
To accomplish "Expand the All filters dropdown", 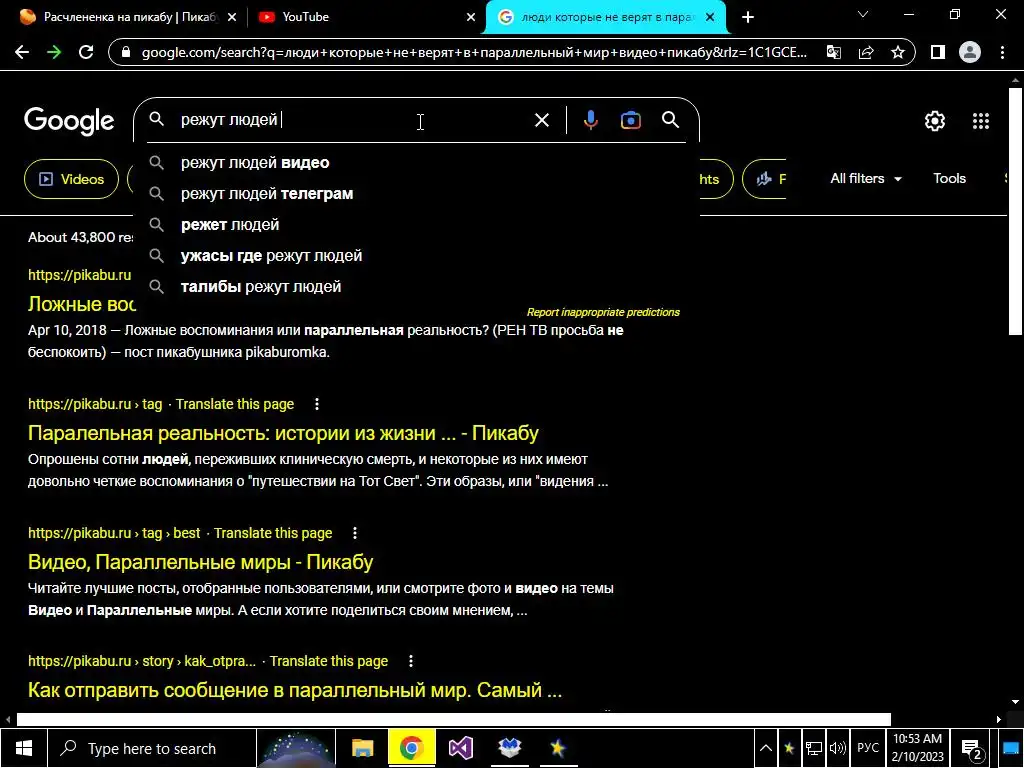I will [866, 178].
